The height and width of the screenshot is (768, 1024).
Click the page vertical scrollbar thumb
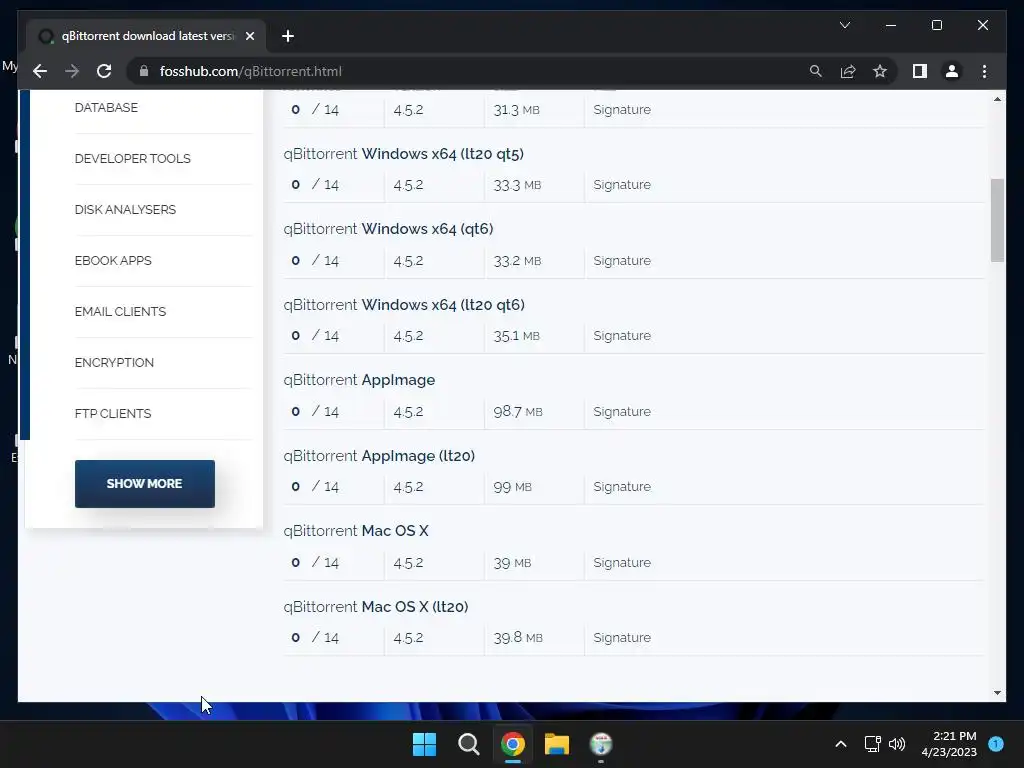coord(997,220)
